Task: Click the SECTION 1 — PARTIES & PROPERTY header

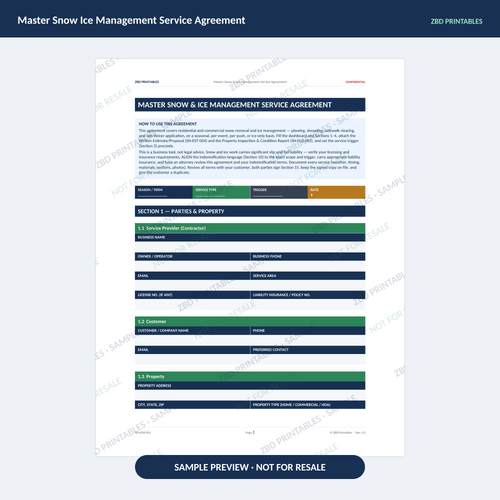Action: (x=250, y=211)
